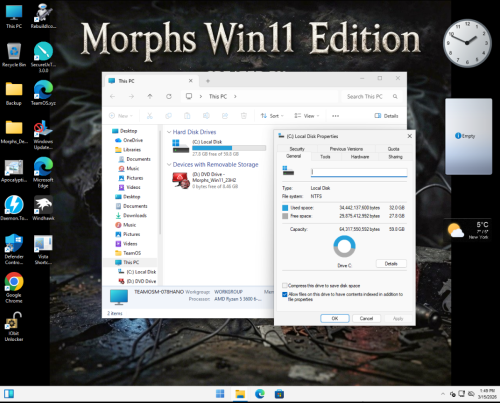This screenshot has width=500, height=403.
Task: Go up one folder level in Explorer
Action: pyautogui.click(x=150, y=96)
